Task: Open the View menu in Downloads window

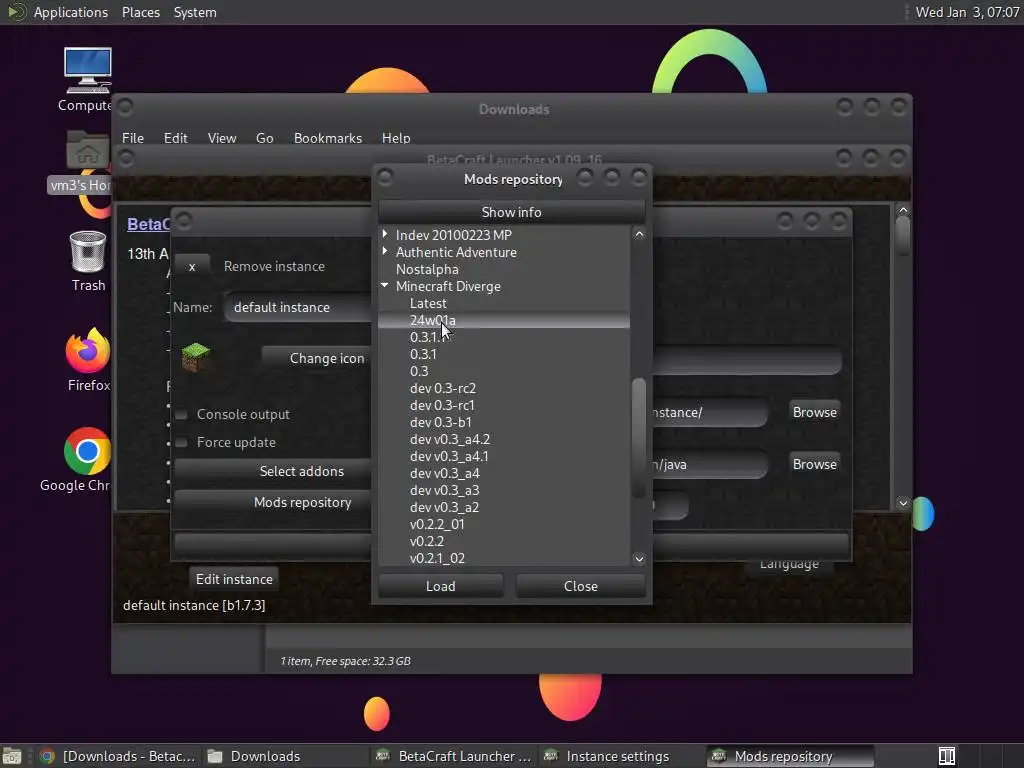Action: tap(222, 138)
